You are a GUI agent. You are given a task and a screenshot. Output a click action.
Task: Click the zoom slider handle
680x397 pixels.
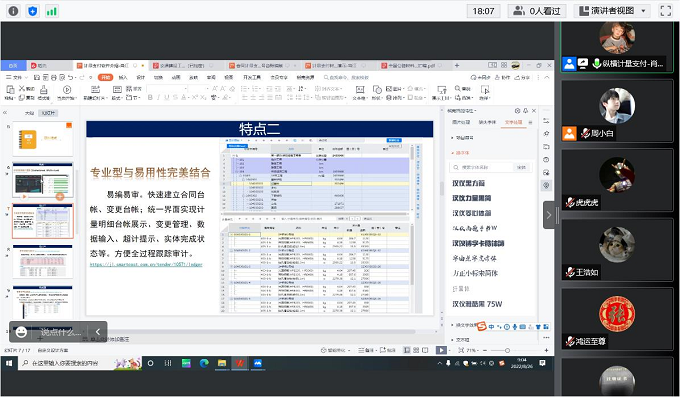coord(507,350)
